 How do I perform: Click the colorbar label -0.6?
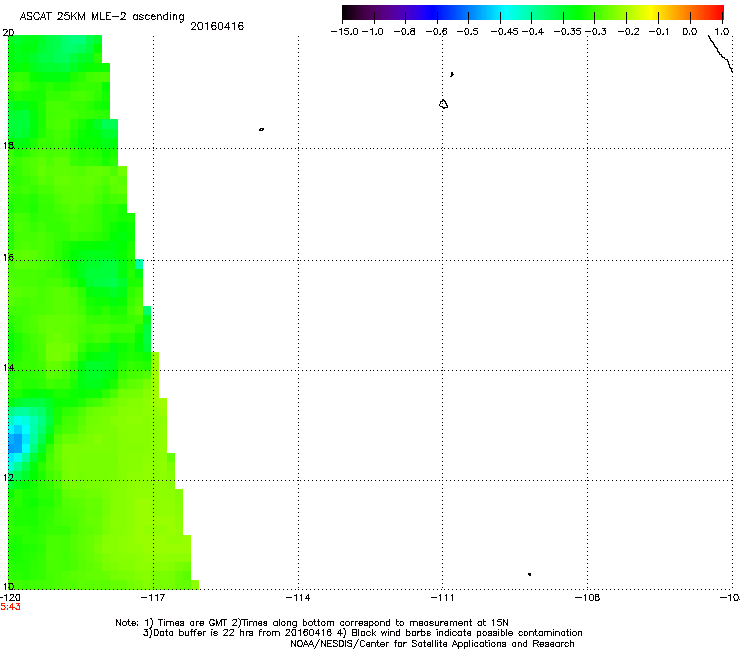[437, 32]
